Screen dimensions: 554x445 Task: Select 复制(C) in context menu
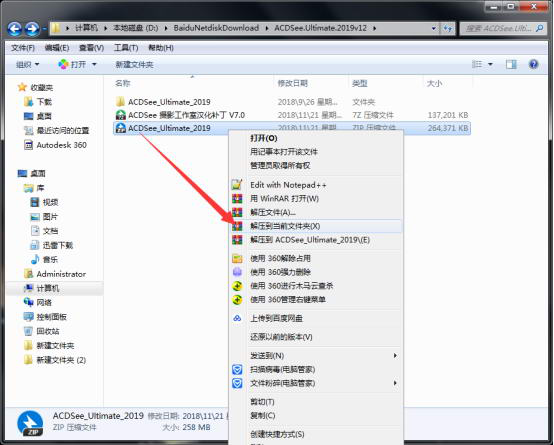pos(316,416)
